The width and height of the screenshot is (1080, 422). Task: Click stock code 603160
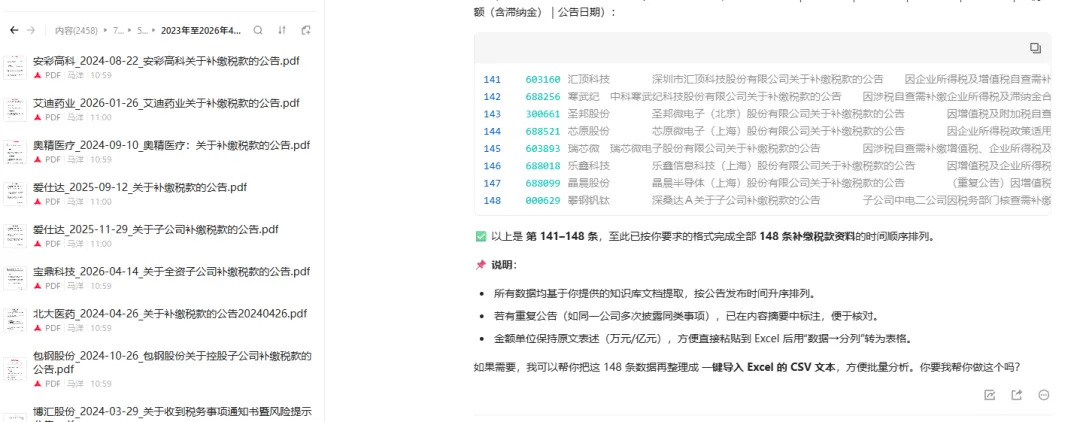(x=543, y=79)
